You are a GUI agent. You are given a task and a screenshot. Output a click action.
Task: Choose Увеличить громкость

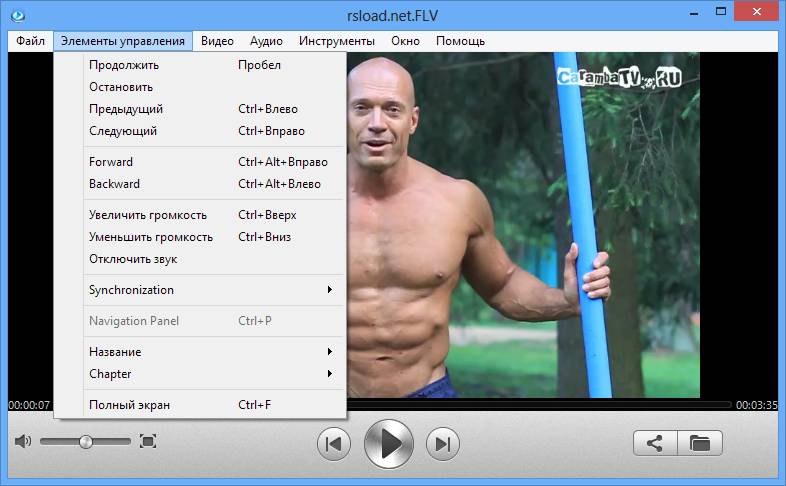200,215
